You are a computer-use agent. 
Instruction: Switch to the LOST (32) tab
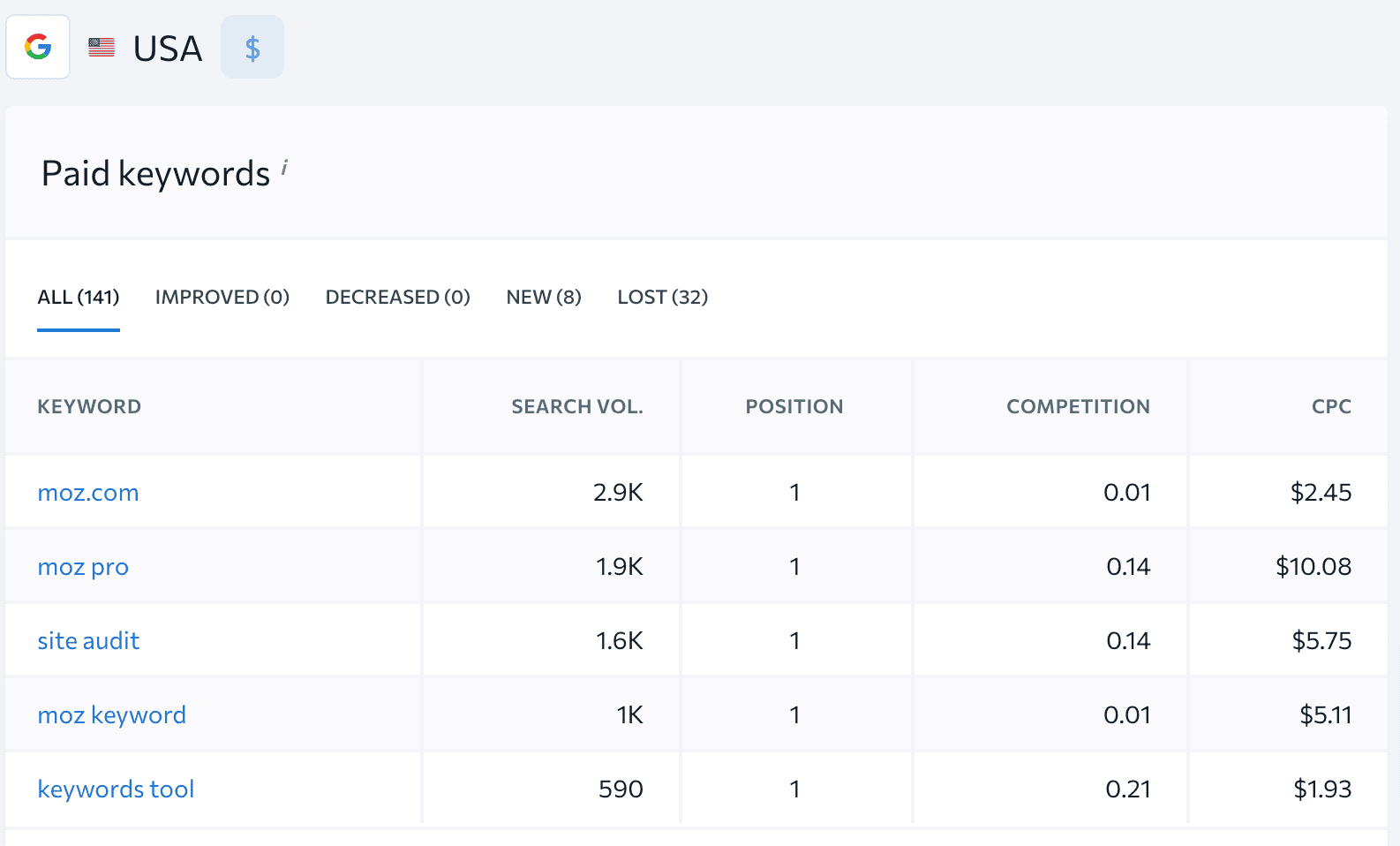tap(663, 297)
